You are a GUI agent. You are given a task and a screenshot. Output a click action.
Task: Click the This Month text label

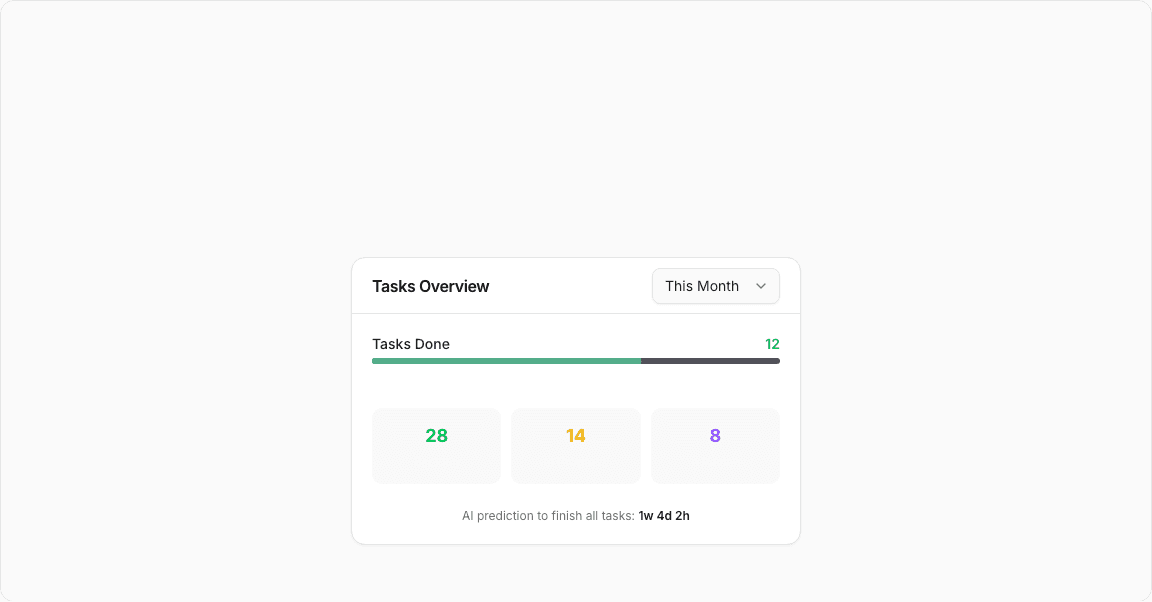[702, 286]
